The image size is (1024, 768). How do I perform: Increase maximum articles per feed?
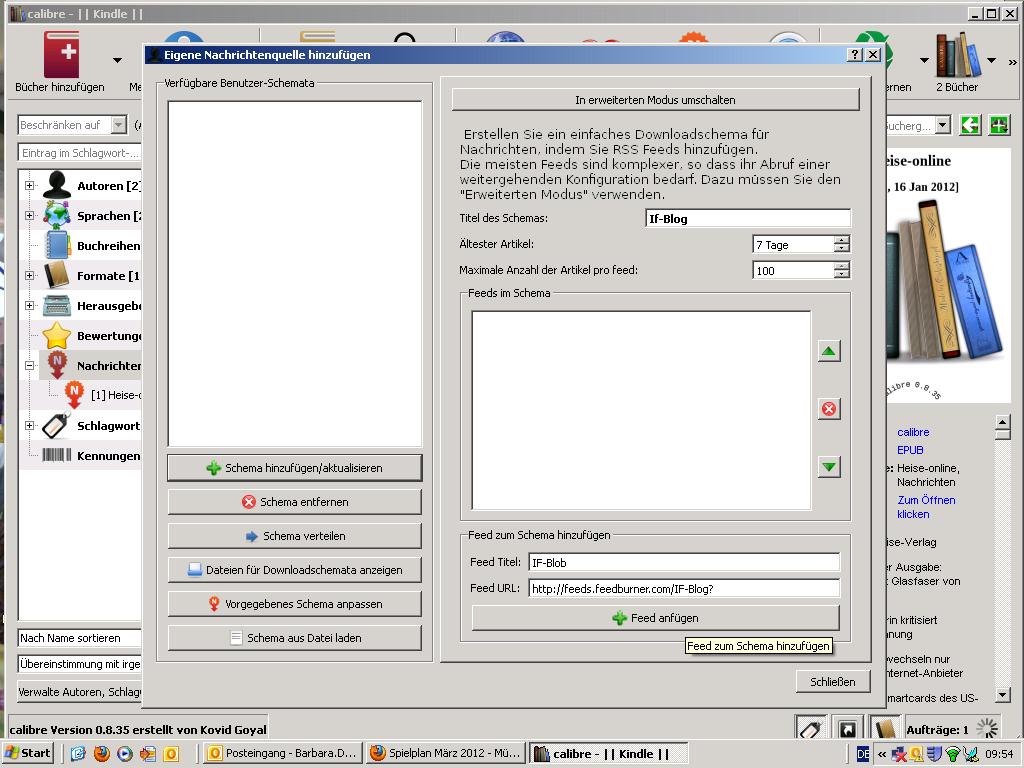842,266
